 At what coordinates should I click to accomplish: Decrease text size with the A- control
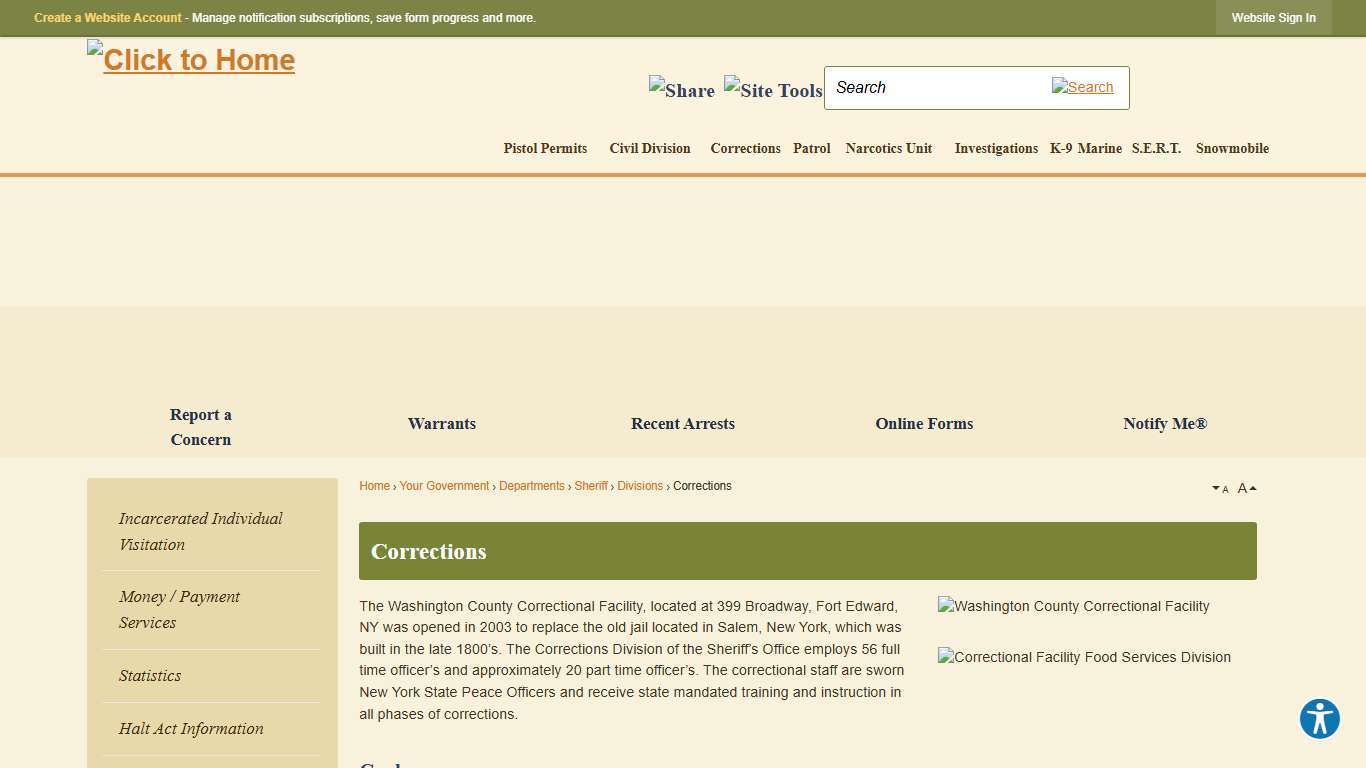click(1220, 488)
